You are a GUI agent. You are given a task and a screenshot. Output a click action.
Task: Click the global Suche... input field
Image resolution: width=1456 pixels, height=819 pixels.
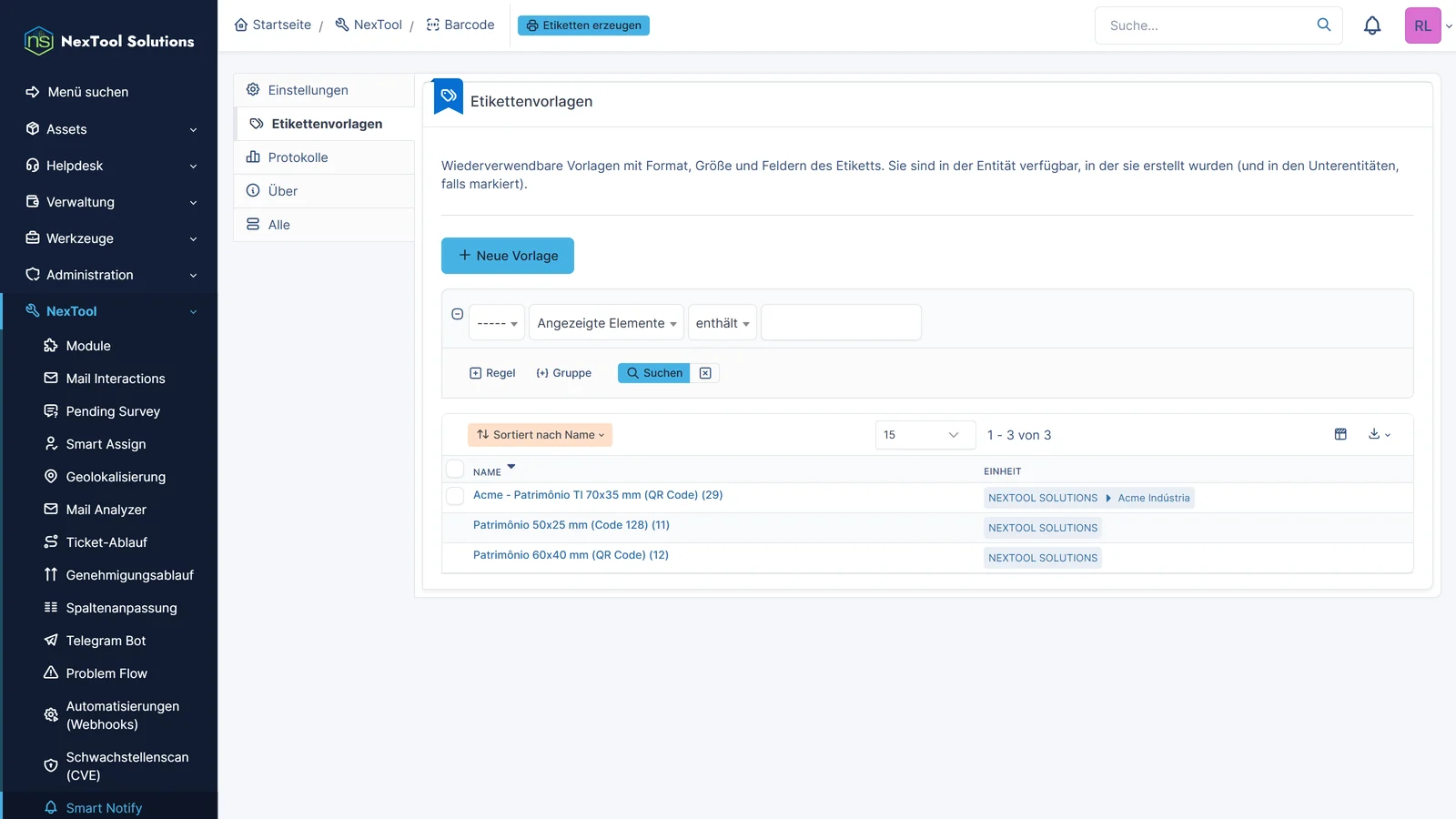(1206, 25)
